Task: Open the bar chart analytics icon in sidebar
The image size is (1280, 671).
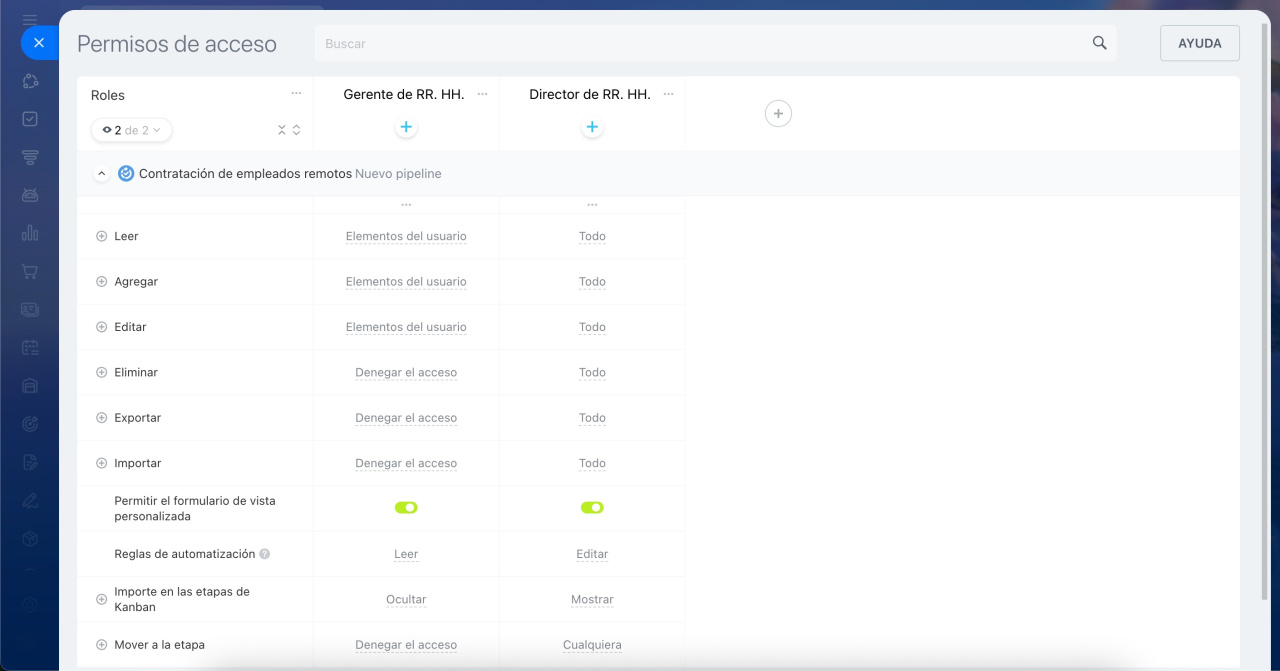Action: coord(30,233)
